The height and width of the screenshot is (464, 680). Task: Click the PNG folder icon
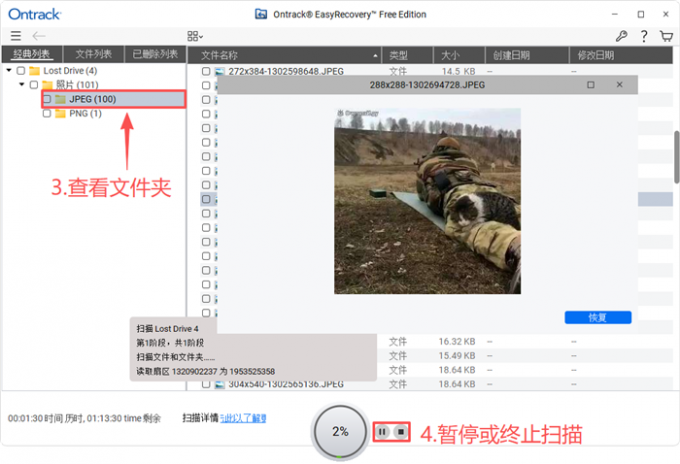tap(60, 114)
